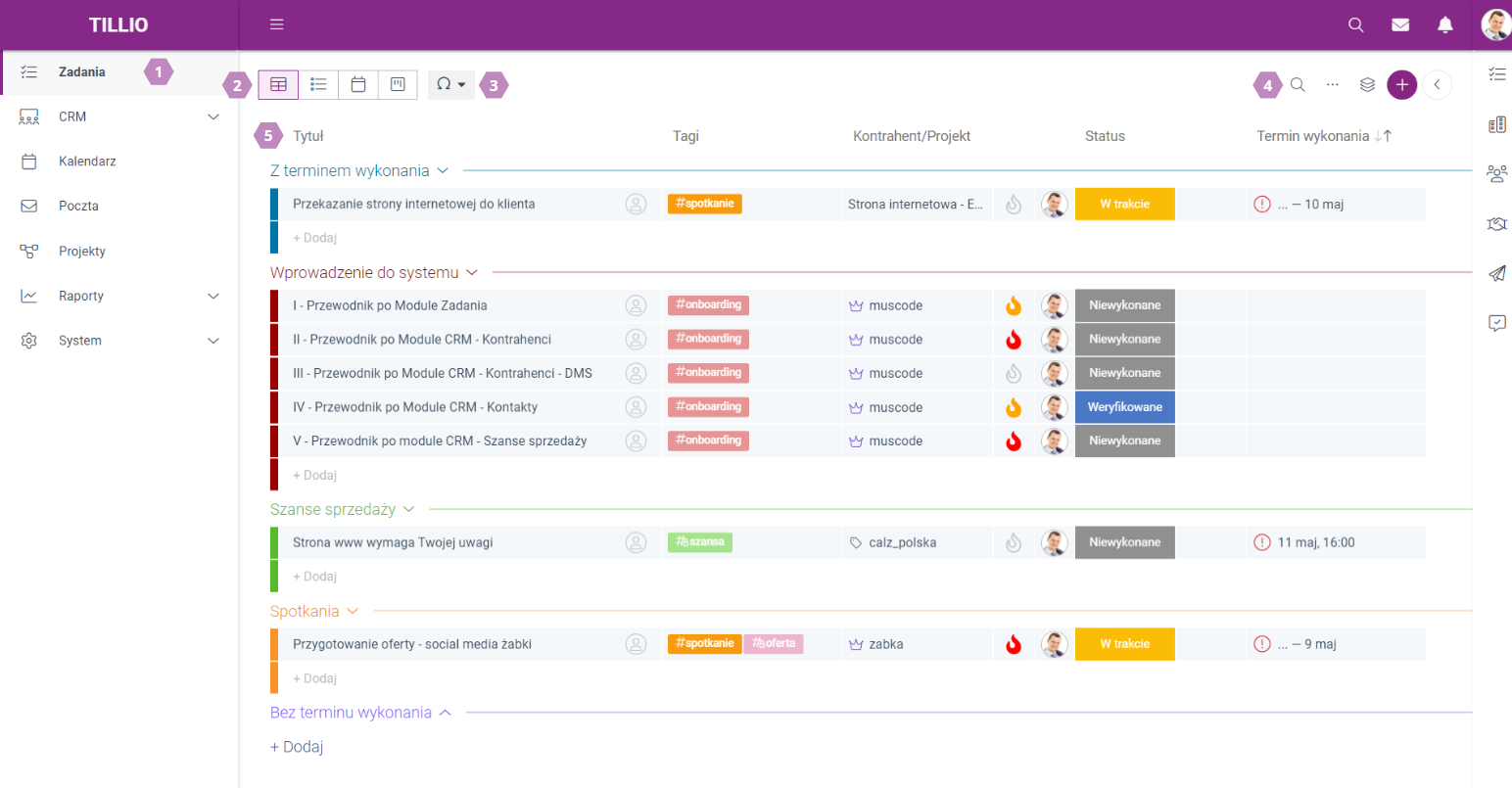Click the priority flame of 'Przygotowanie oferty' task
The image size is (1512, 788).
click(x=1014, y=644)
